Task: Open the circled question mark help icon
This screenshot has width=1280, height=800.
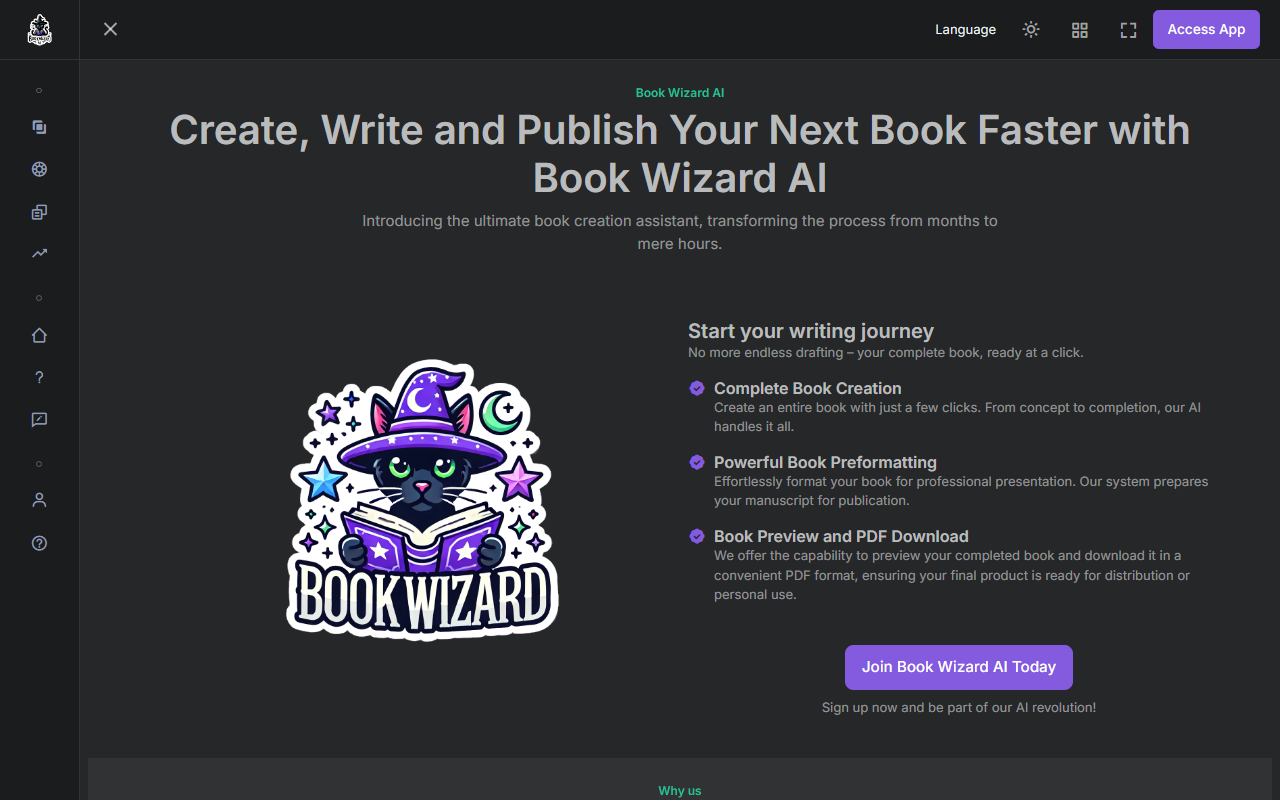Action: 39,543
